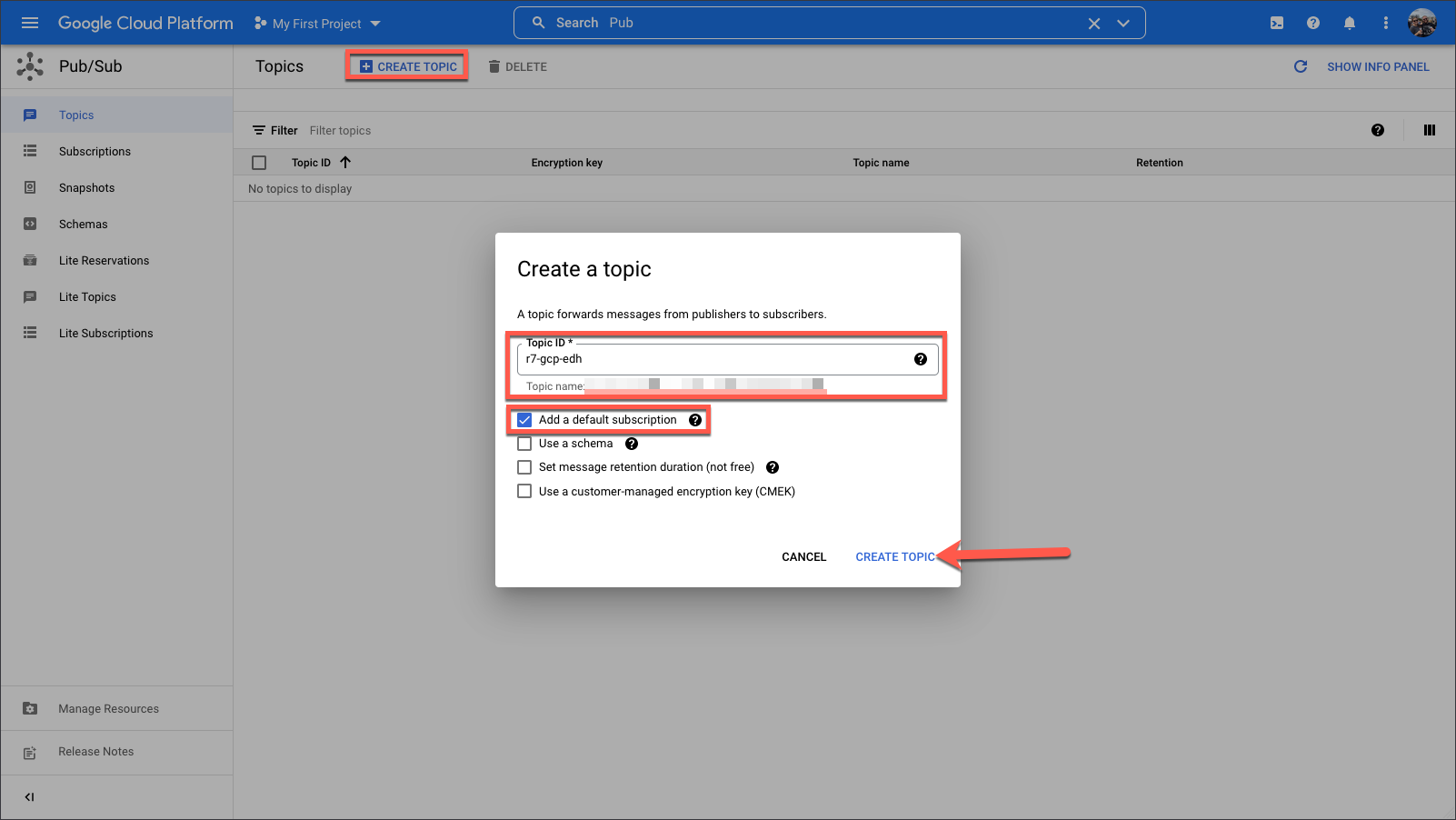This screenshot has height=820, width=1456.
Task: Click the Google Cloud Platform logo text
Action: [145, 23]
